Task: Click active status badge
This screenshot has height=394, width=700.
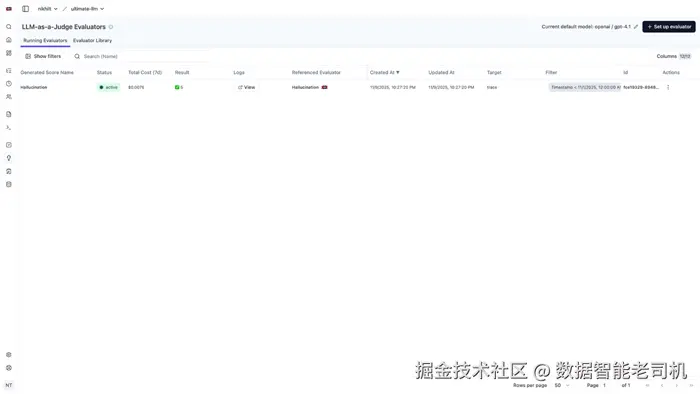Action: click(x=108, y=87)
